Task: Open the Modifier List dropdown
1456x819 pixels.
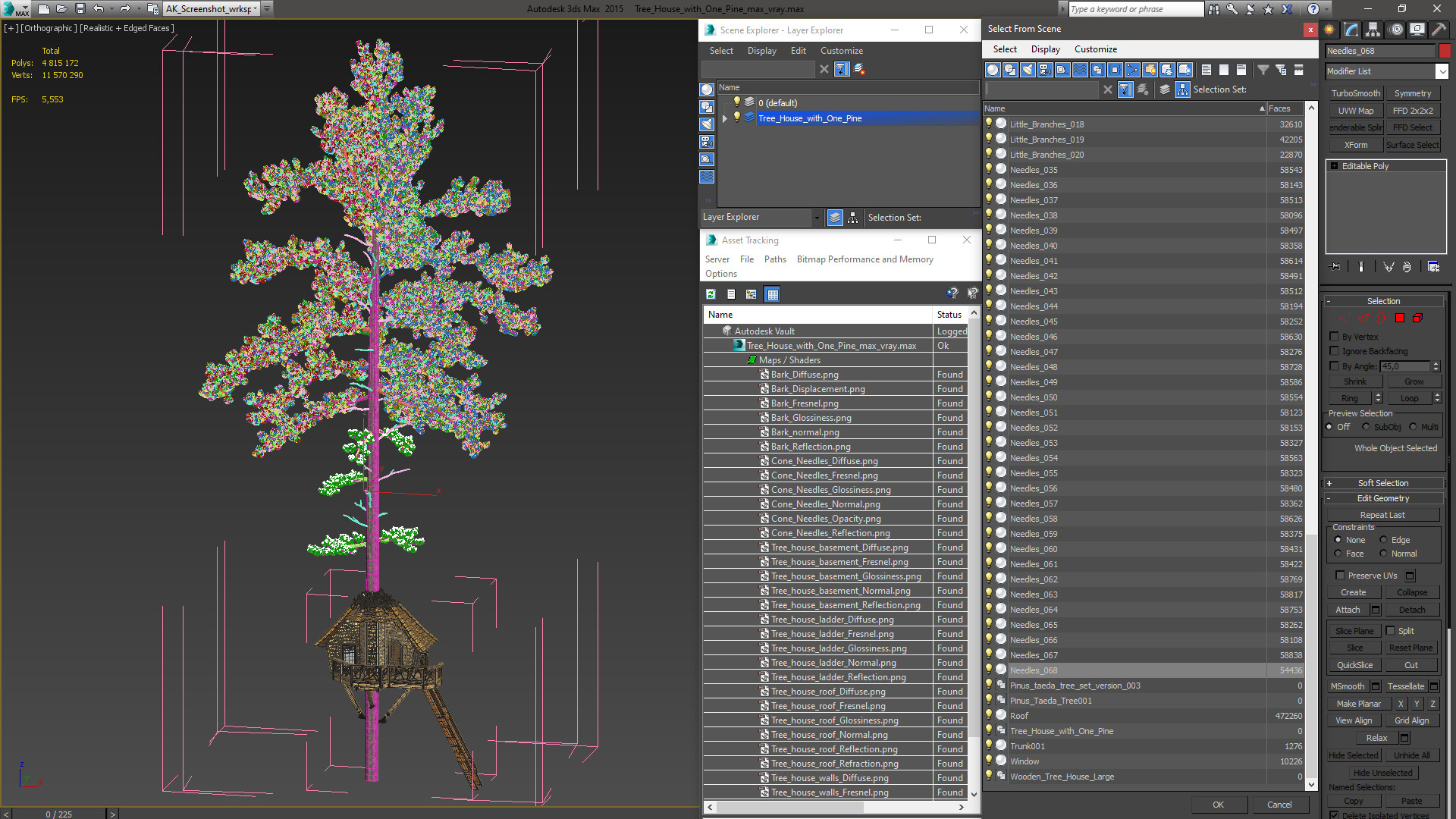Action: pyautogui.click(x=1442, y=71)
